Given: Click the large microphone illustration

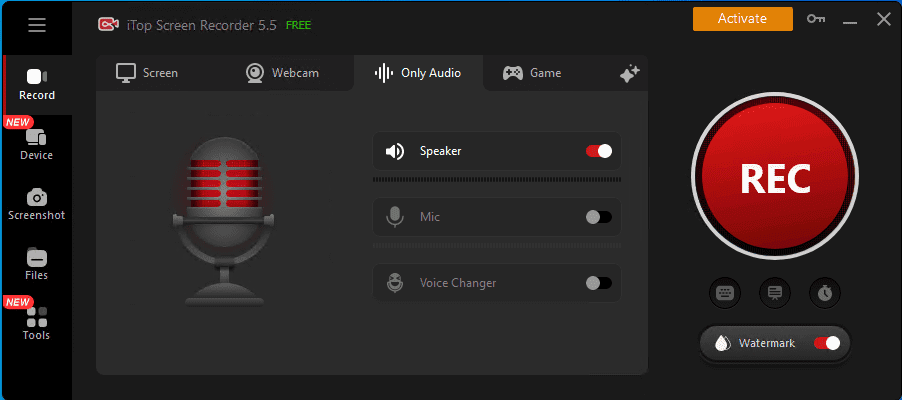Looking at the screenshot, I should click(224, 222).
